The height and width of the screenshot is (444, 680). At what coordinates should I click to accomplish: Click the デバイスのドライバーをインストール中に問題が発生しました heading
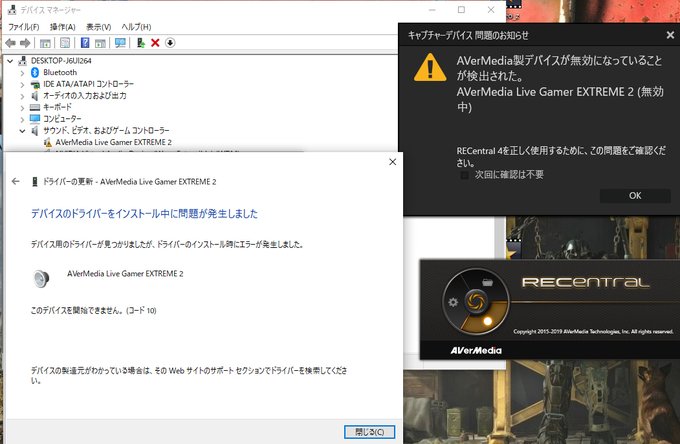click(144, 214)
